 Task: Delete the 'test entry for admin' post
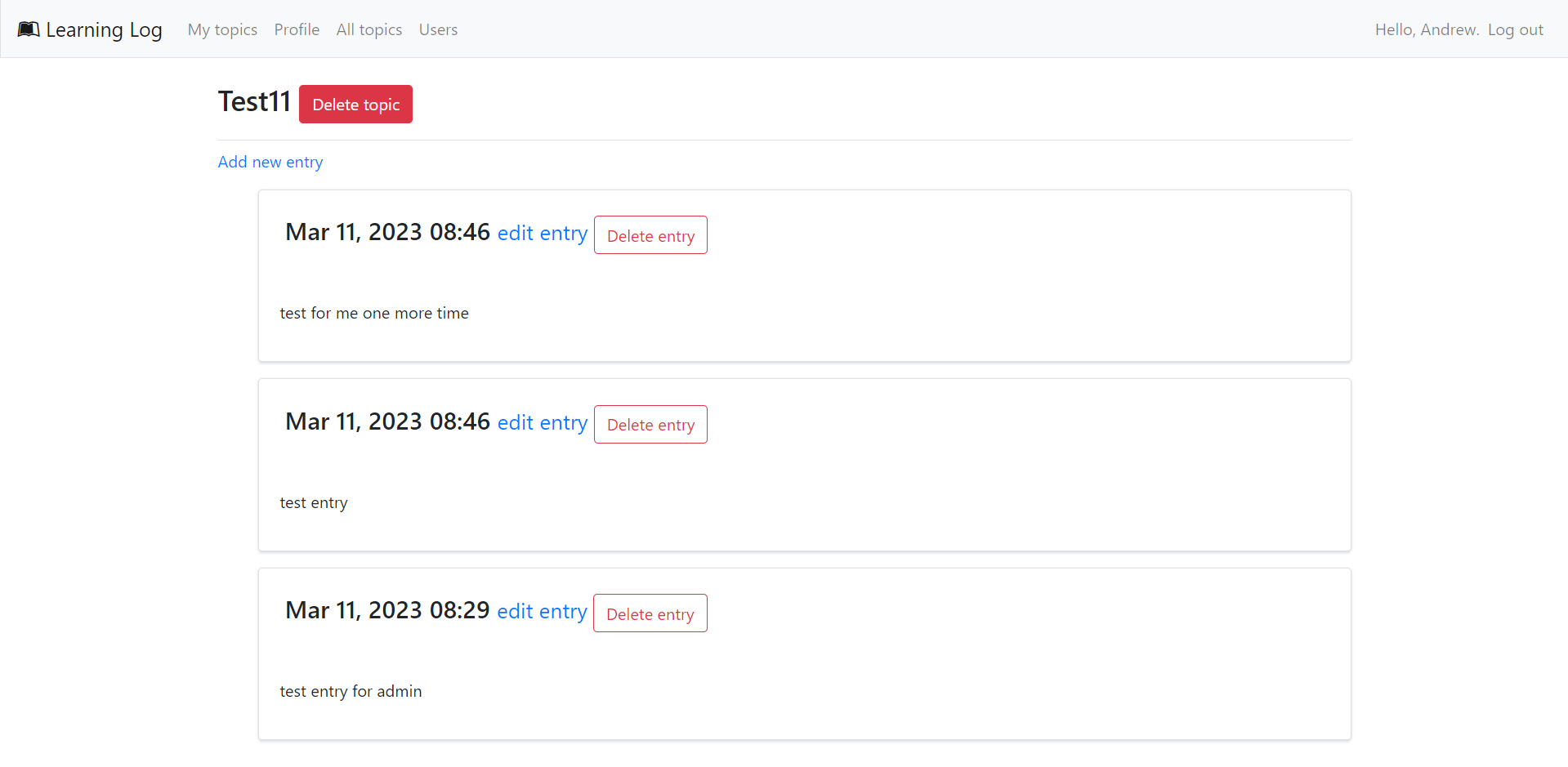(650, 613)
